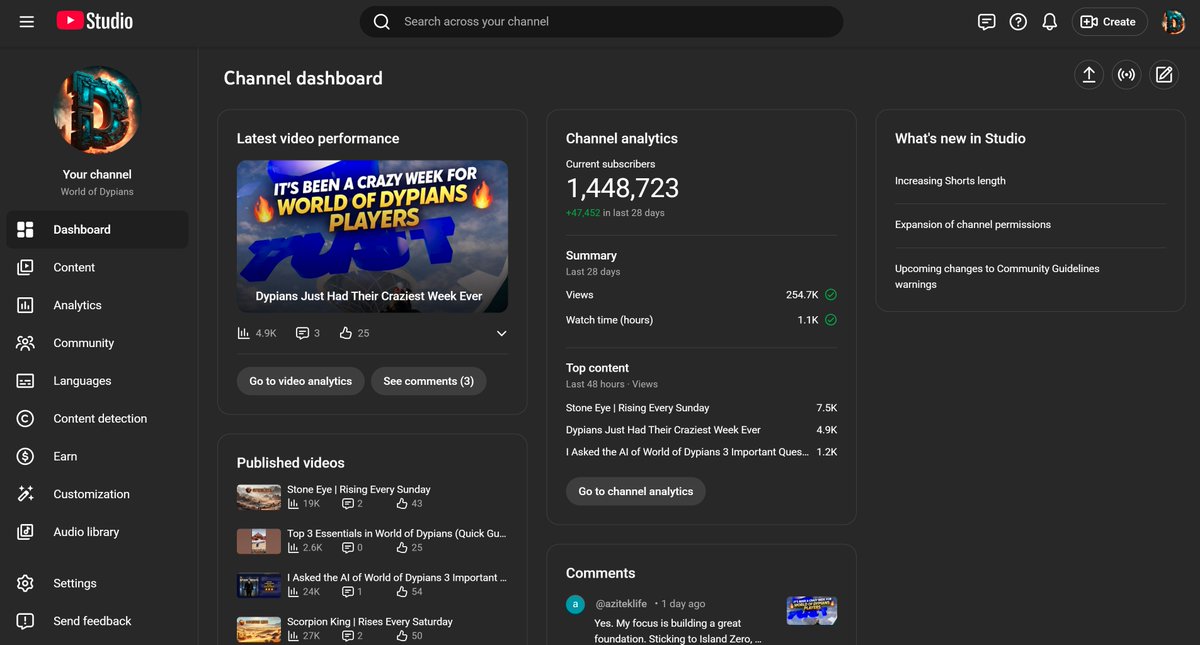
Task: Open the notifications bell
Action: pyautogui.click(x=1049, y=21)
